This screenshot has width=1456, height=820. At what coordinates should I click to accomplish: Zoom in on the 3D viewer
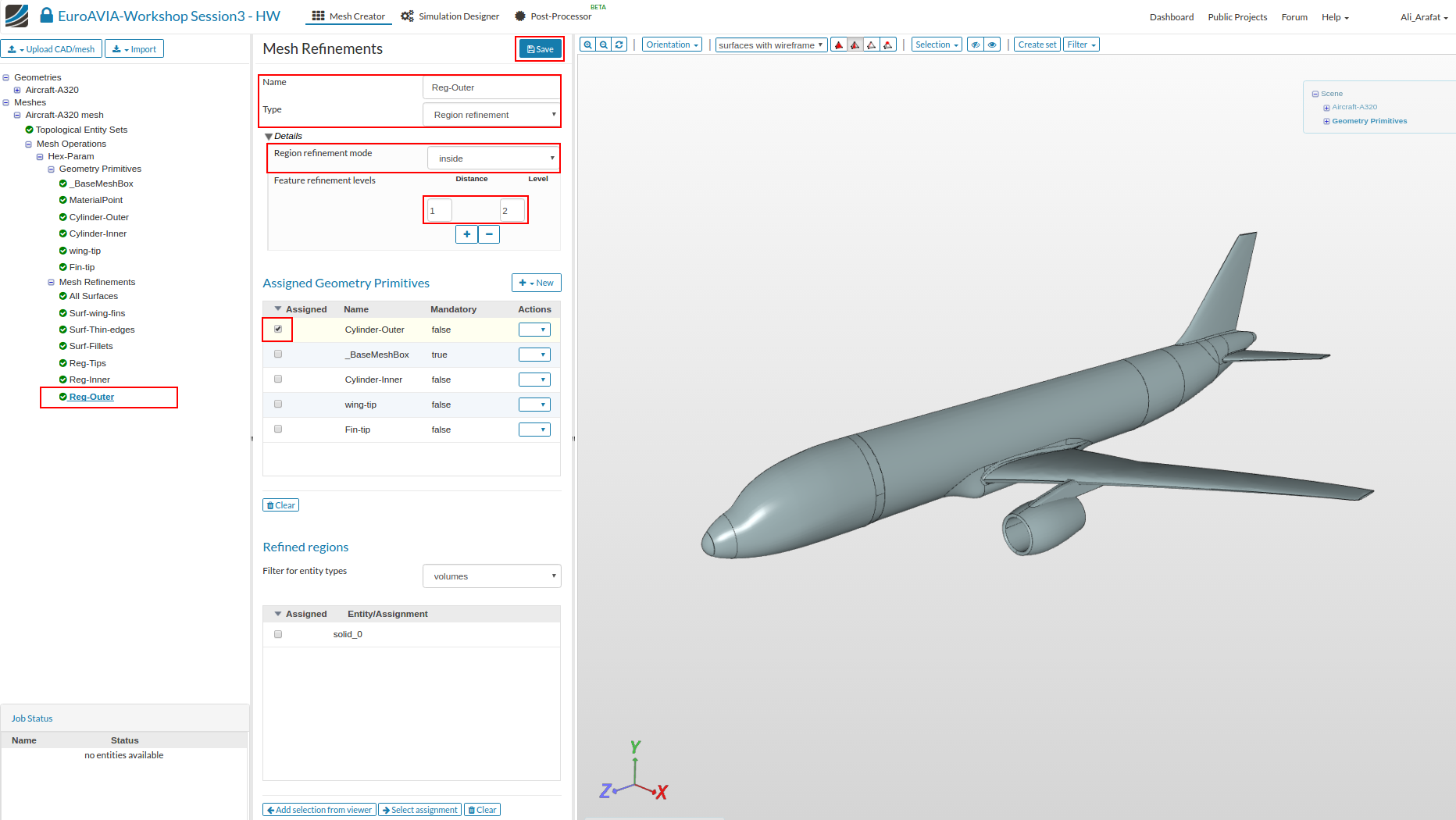point(588,45)
